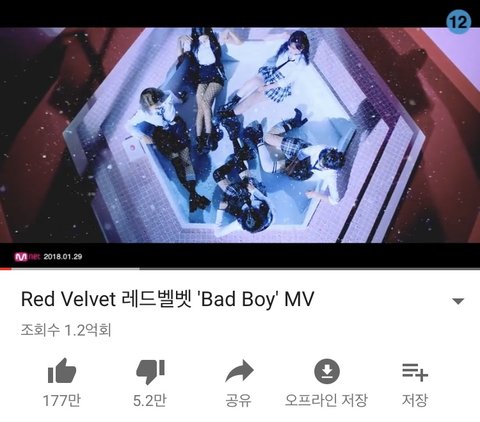Seek using the red video progress bar
The image size is (480, 422).
6,269
